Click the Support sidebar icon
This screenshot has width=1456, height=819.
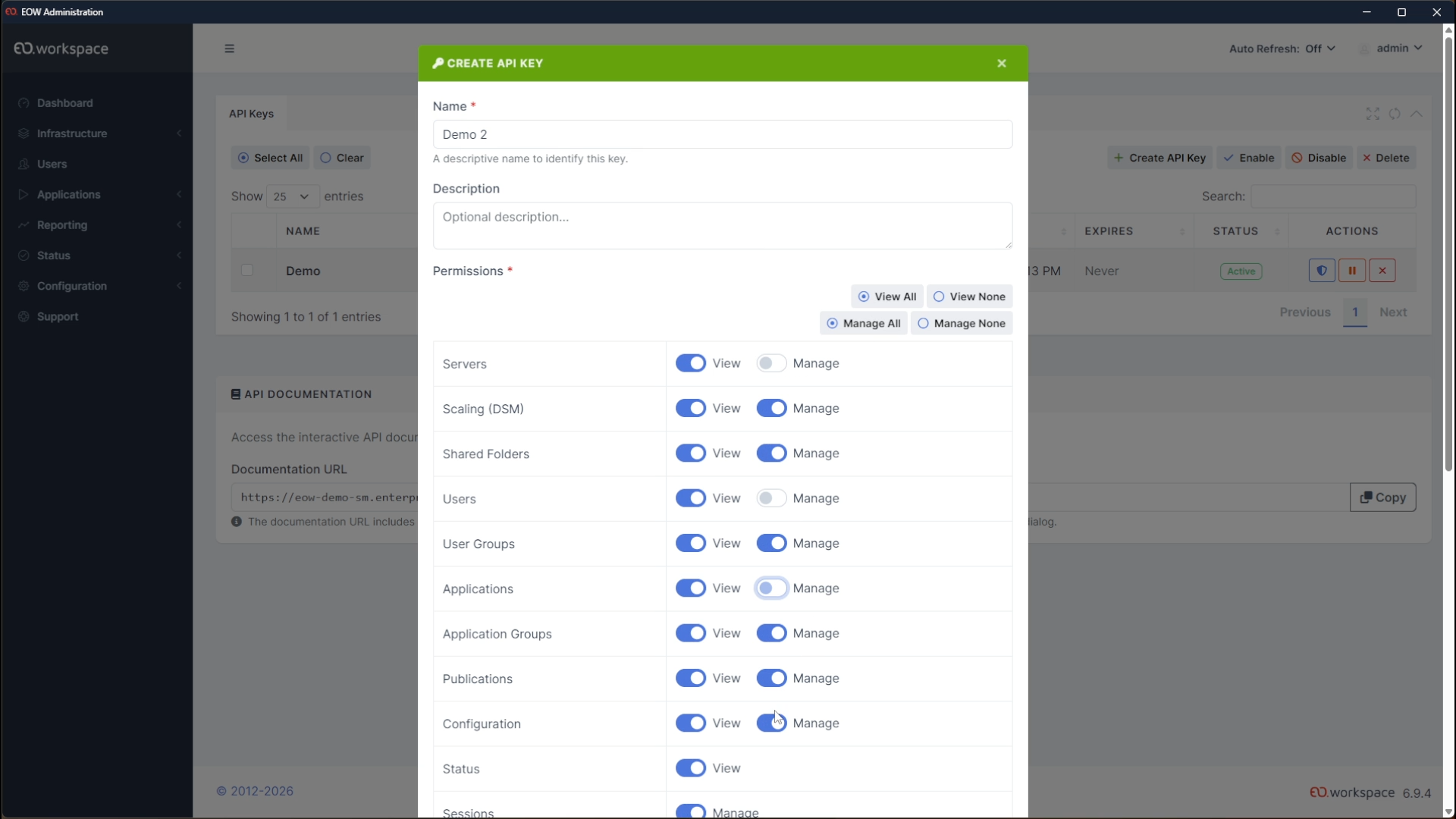coord(24,316)
